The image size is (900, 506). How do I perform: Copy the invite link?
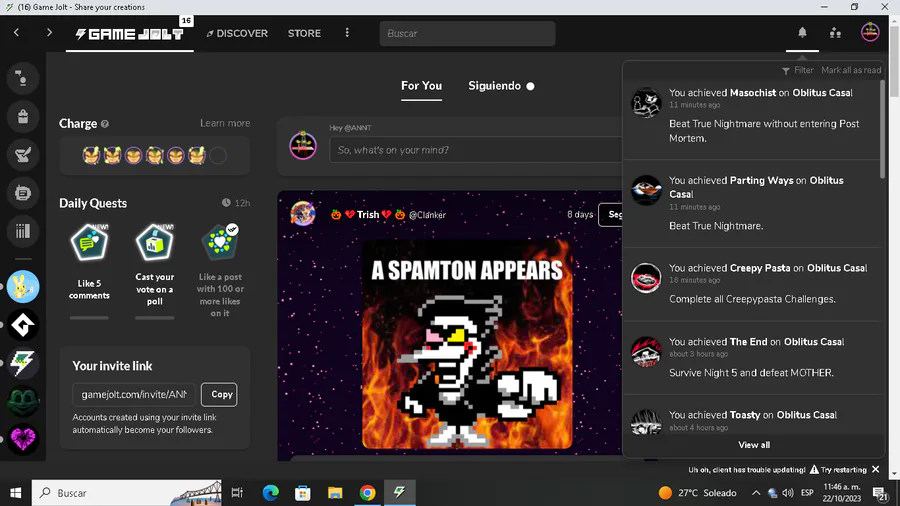click(x=219, y=394)
